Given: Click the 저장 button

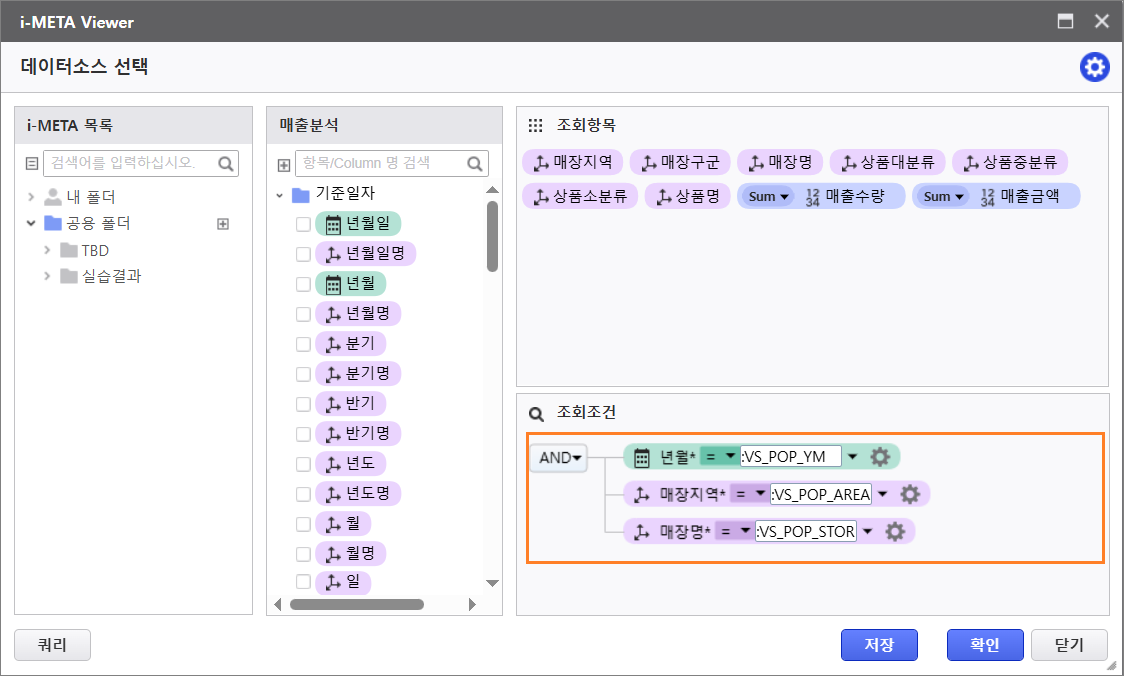Looking at the screenshot, I should [x=879, y=645].
